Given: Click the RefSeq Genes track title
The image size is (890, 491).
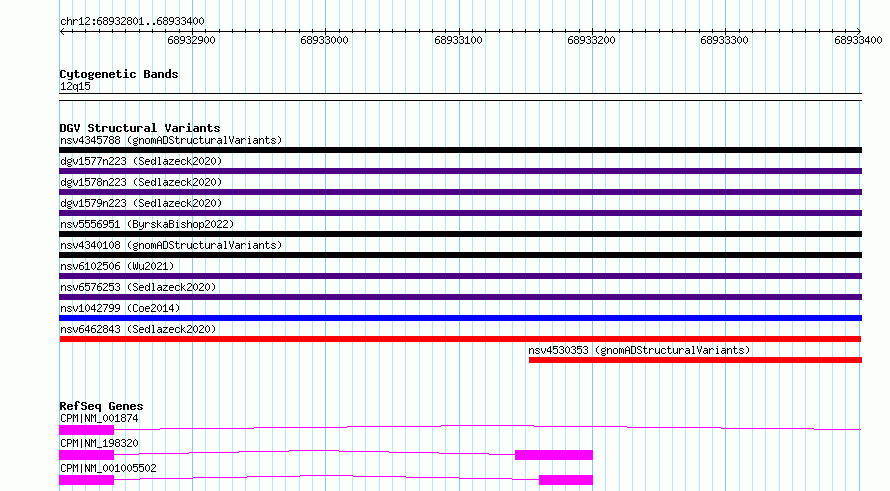Looking at the screenshot, I should click(101, 406).
